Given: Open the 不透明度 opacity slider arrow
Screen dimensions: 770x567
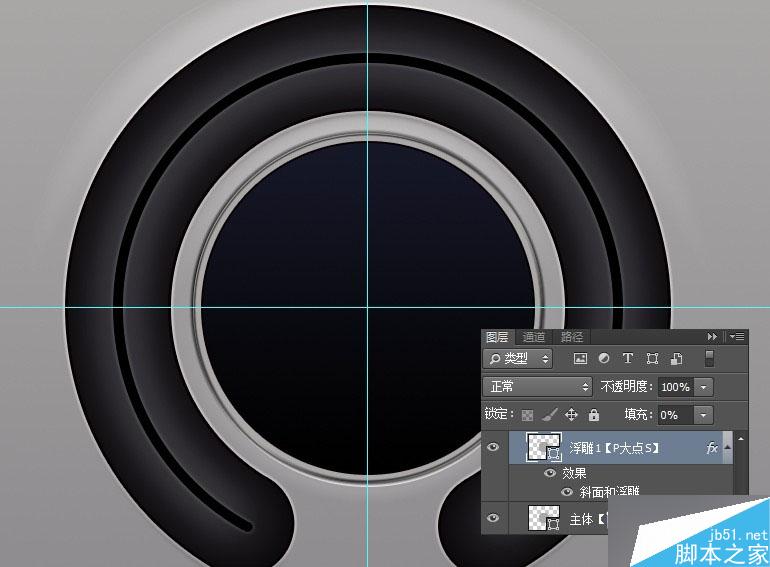Looking at the screenshot, I should 703,387.
